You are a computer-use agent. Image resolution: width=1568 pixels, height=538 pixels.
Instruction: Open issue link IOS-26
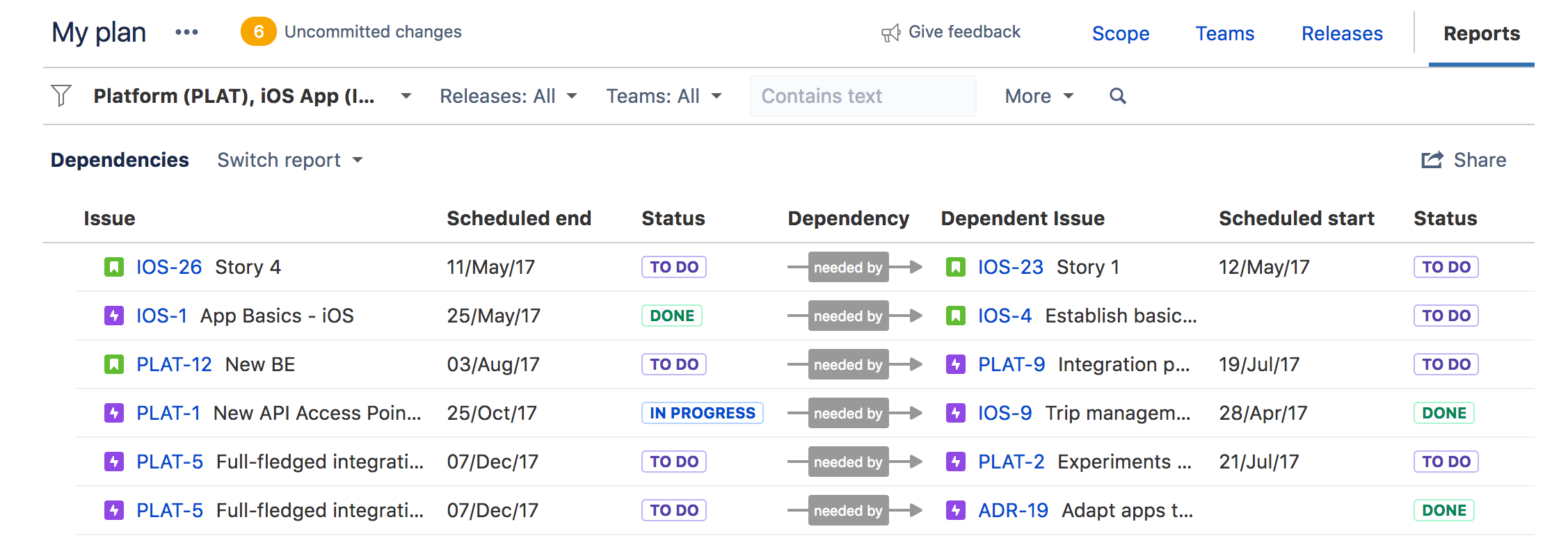(169, 267)
